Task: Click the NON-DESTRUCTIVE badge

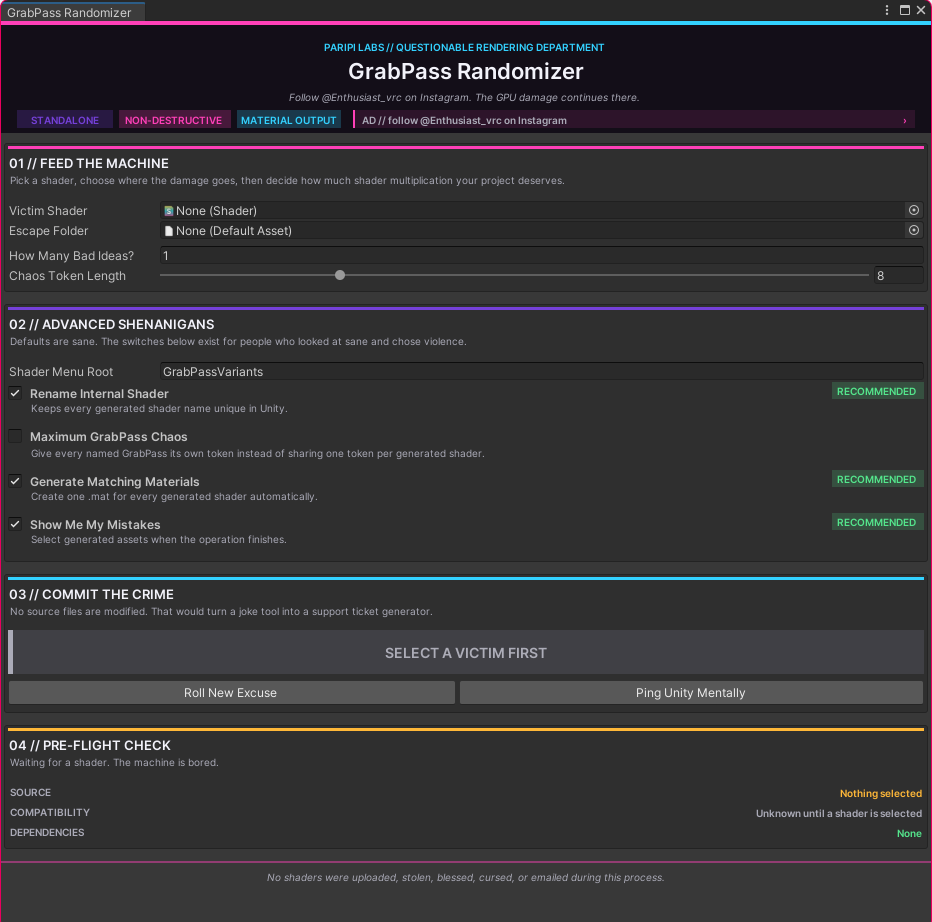Action: [174, 120]
